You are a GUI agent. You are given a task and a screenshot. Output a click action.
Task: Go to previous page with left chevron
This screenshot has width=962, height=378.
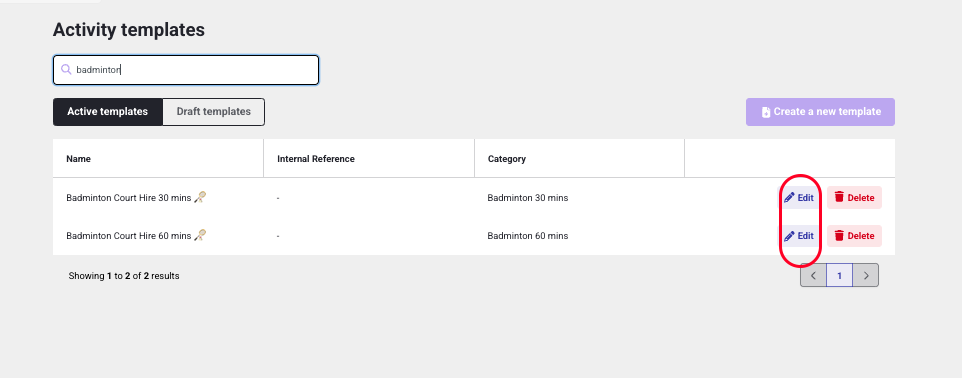pyautogui.click(x=814, y=276)
